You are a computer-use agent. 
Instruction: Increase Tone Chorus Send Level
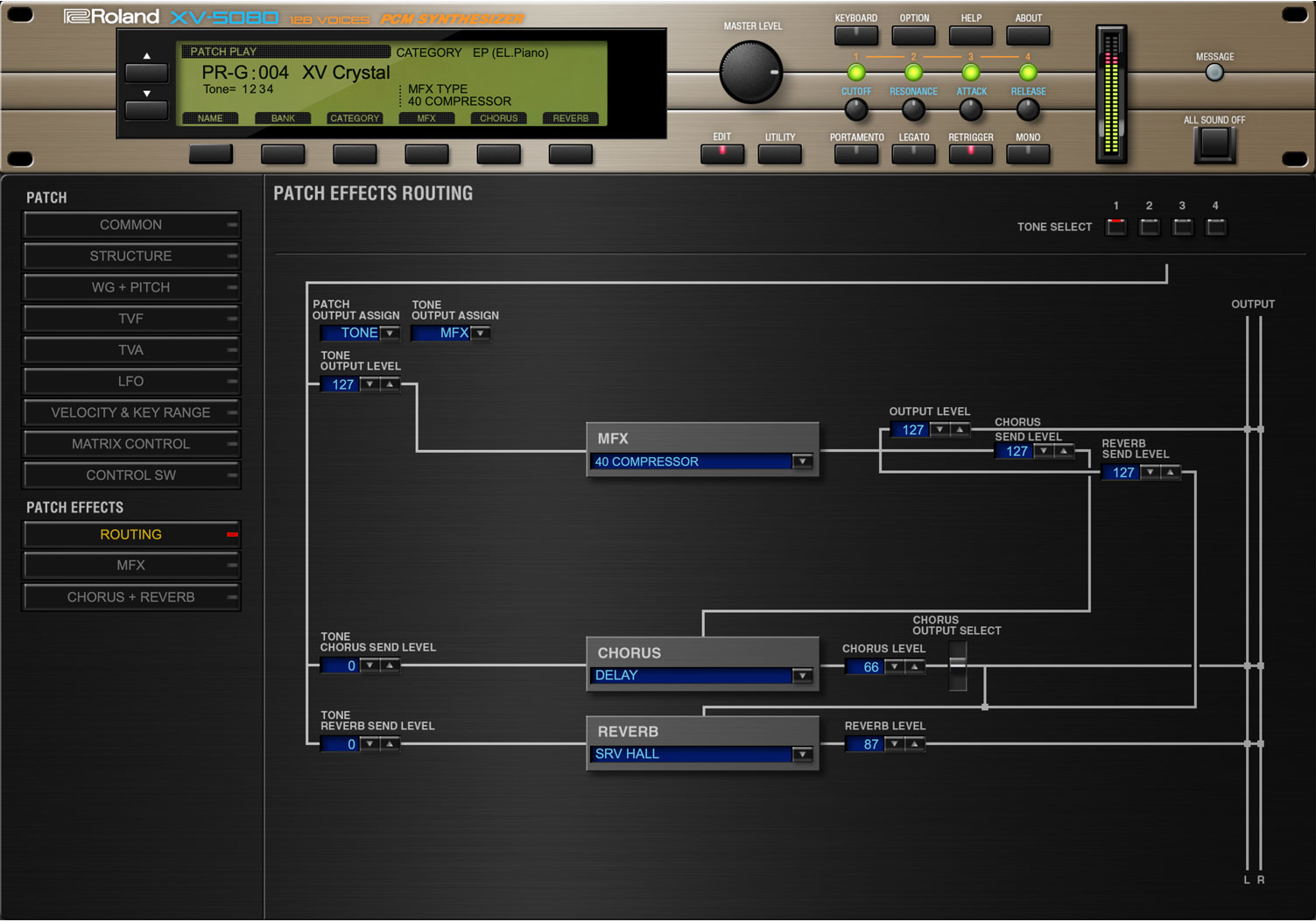coord(390,666)
